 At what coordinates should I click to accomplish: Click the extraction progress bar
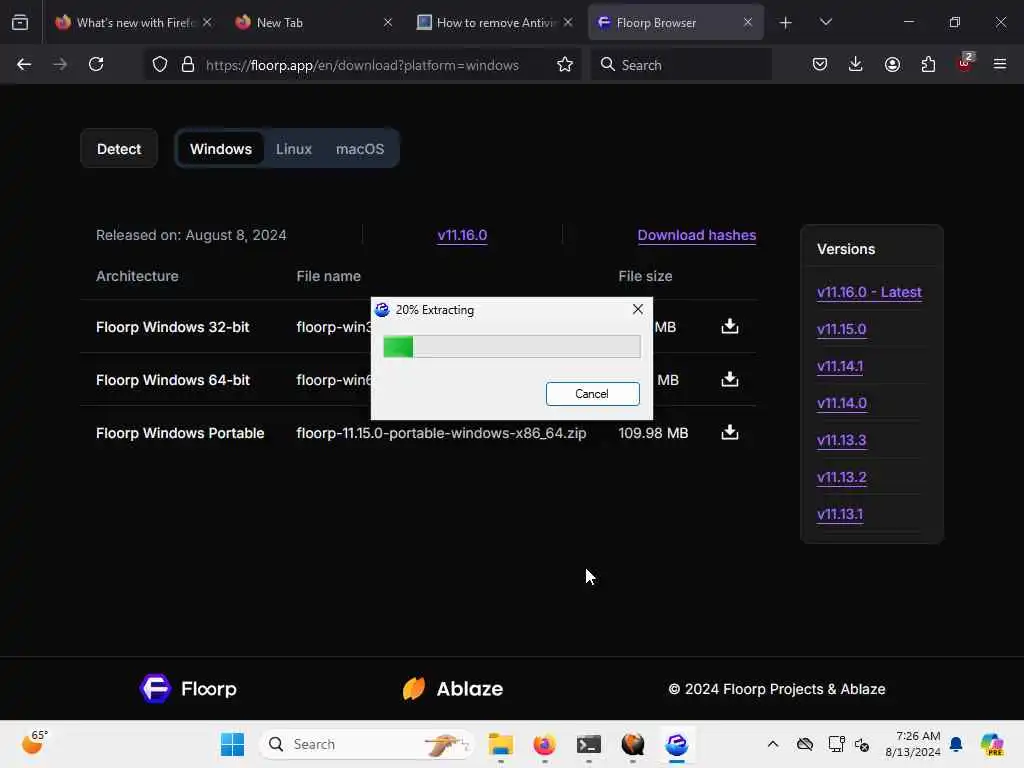(x=511, y=346)
